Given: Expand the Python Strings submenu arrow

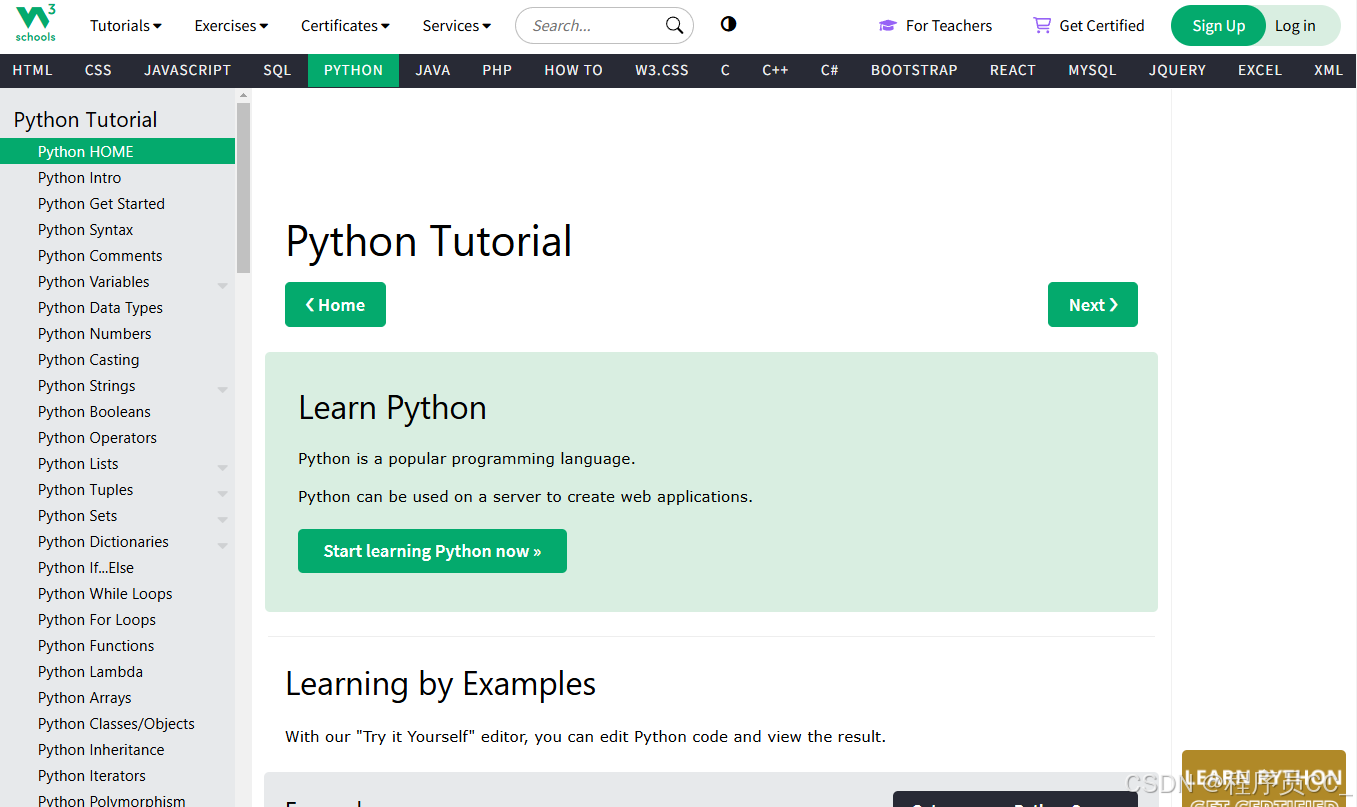Looking at the screenshot, I should tap(222, 390).
